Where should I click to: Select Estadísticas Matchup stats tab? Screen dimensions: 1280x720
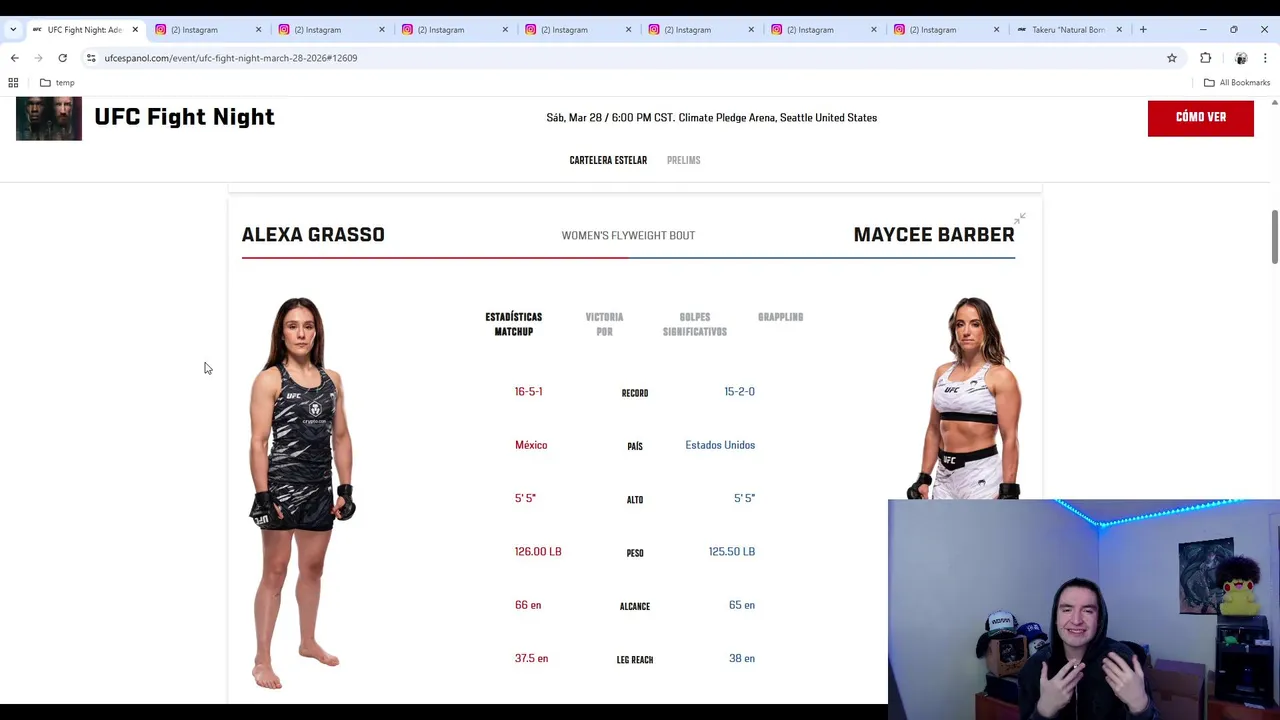click(x=514, y=324)
